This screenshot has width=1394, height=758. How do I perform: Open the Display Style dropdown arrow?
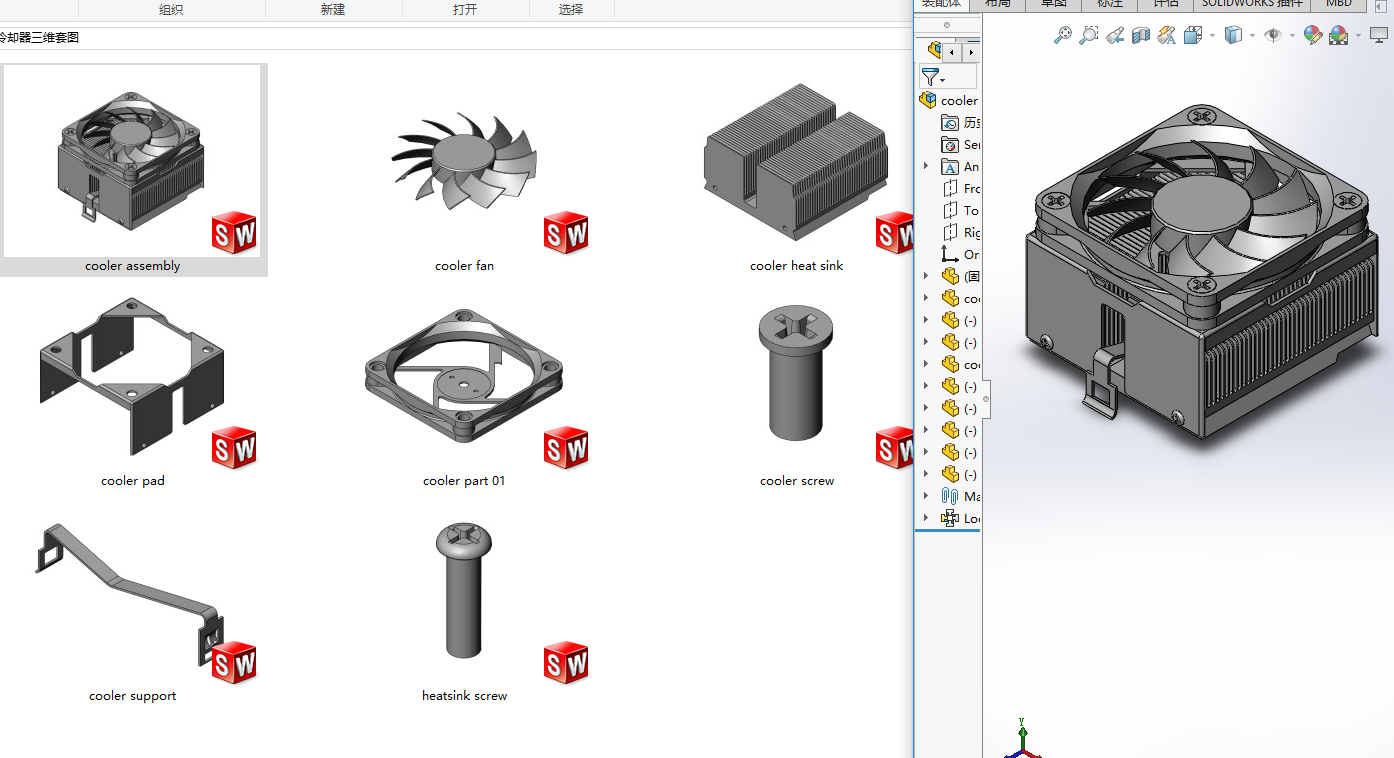point(1252,36)
